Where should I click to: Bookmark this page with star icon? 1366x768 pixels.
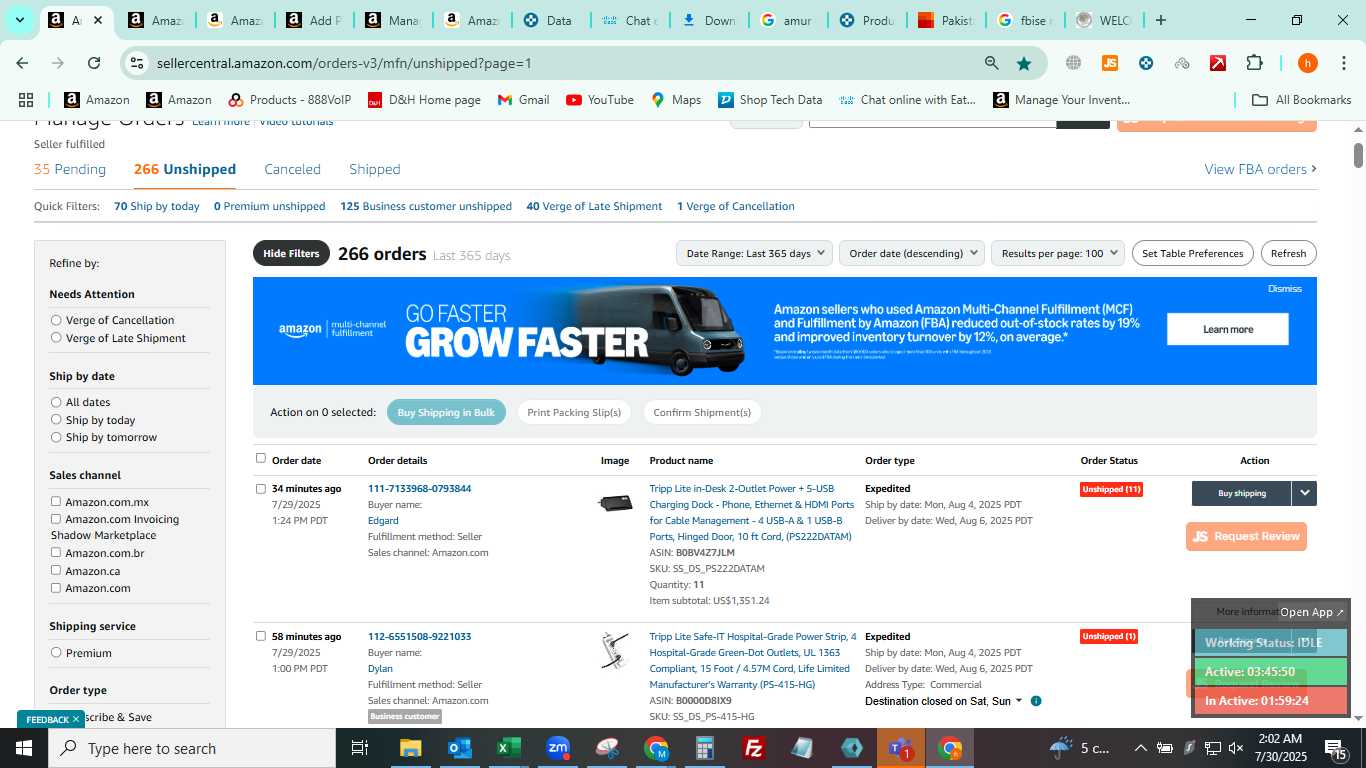coord(1024,63)
